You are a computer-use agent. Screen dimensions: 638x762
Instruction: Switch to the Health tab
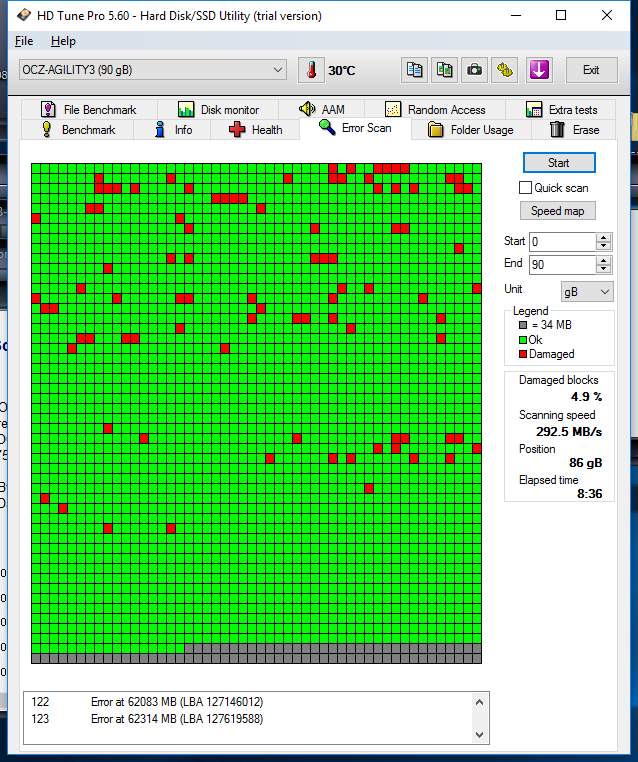click(256, 130)
